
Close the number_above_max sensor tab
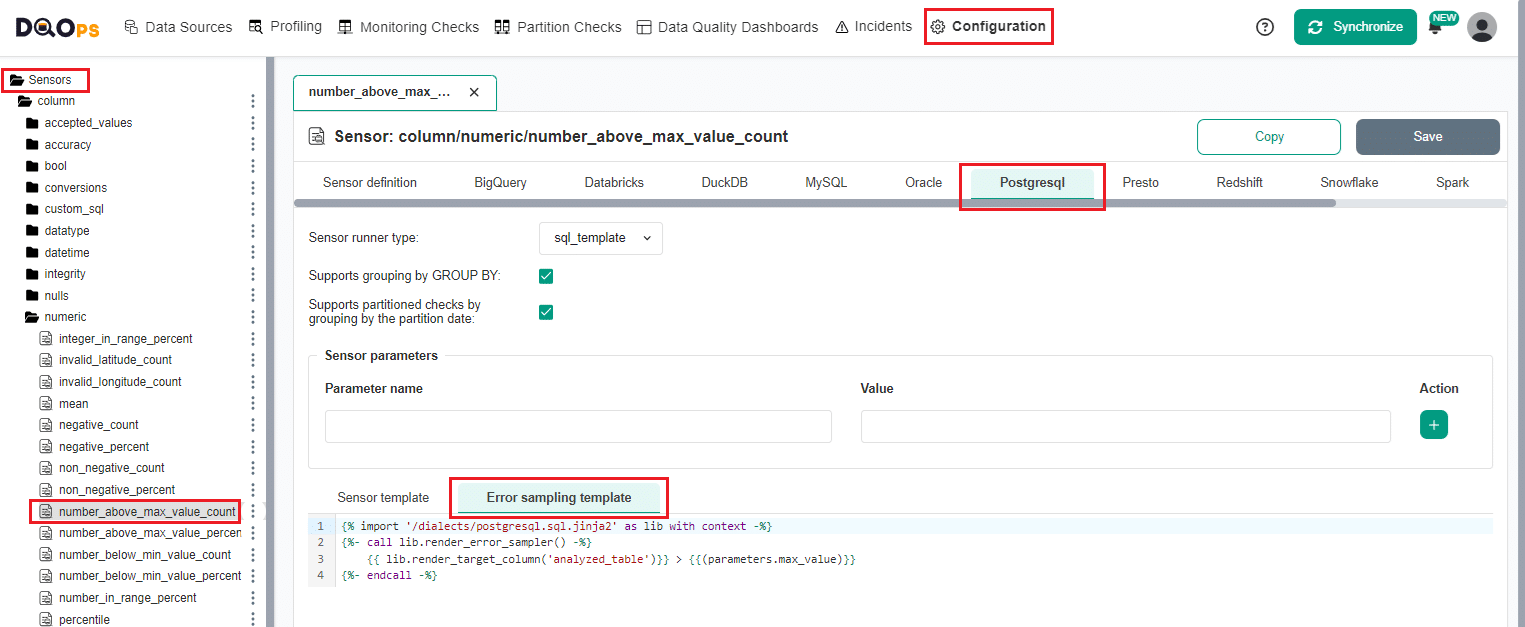click(474, 92)
